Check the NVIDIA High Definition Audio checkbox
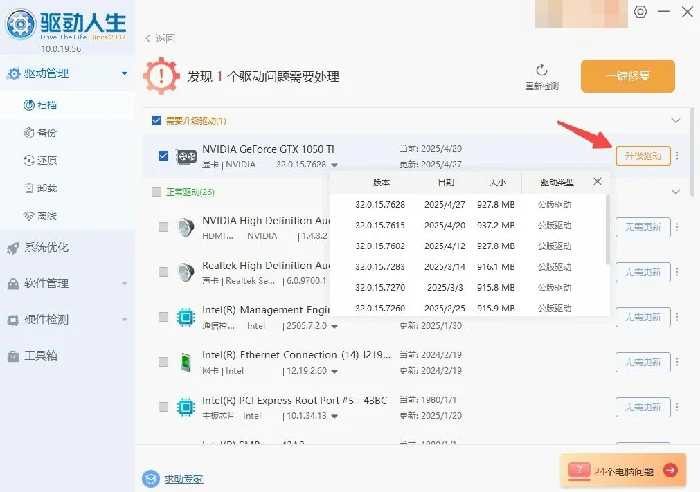Viewport: 700px width, 492px height. pyautogui.click(x=163, y=227)
